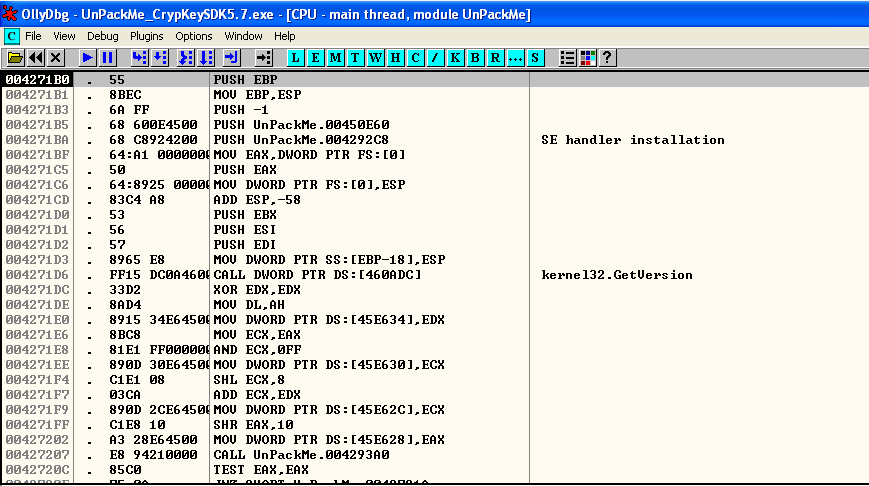Show Memory map via M button
The height and width of the screenshot is (486, 869).
click(335, 58)
